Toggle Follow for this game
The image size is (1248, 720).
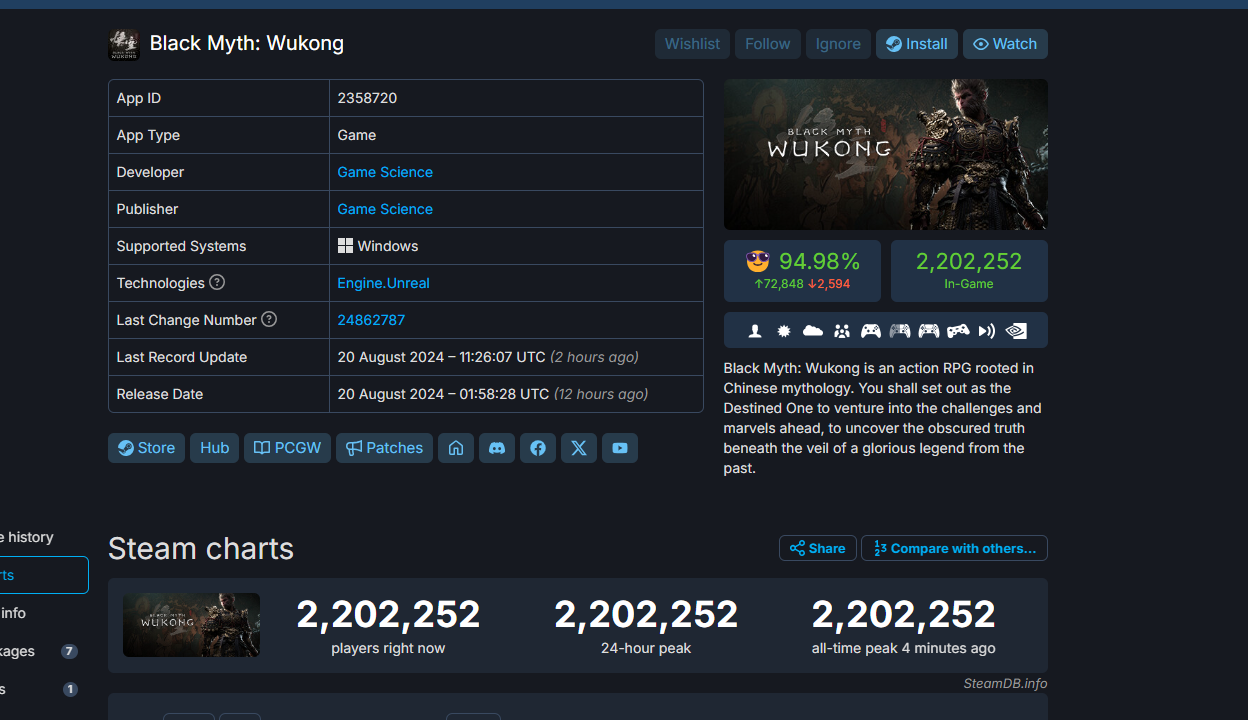pyautogui.click(x=767, y=44)
